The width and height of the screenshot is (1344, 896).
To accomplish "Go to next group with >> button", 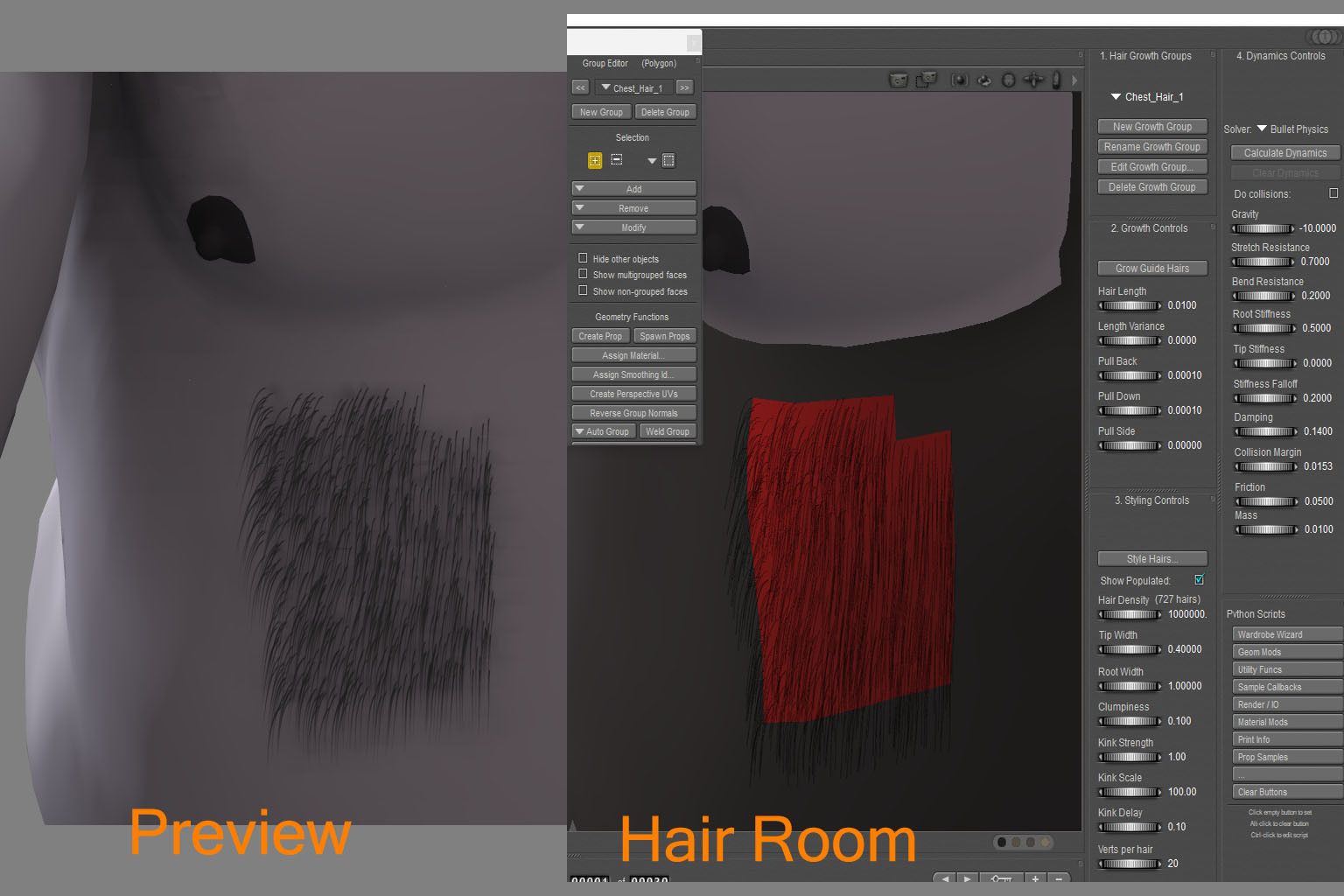I will [685, 87].
